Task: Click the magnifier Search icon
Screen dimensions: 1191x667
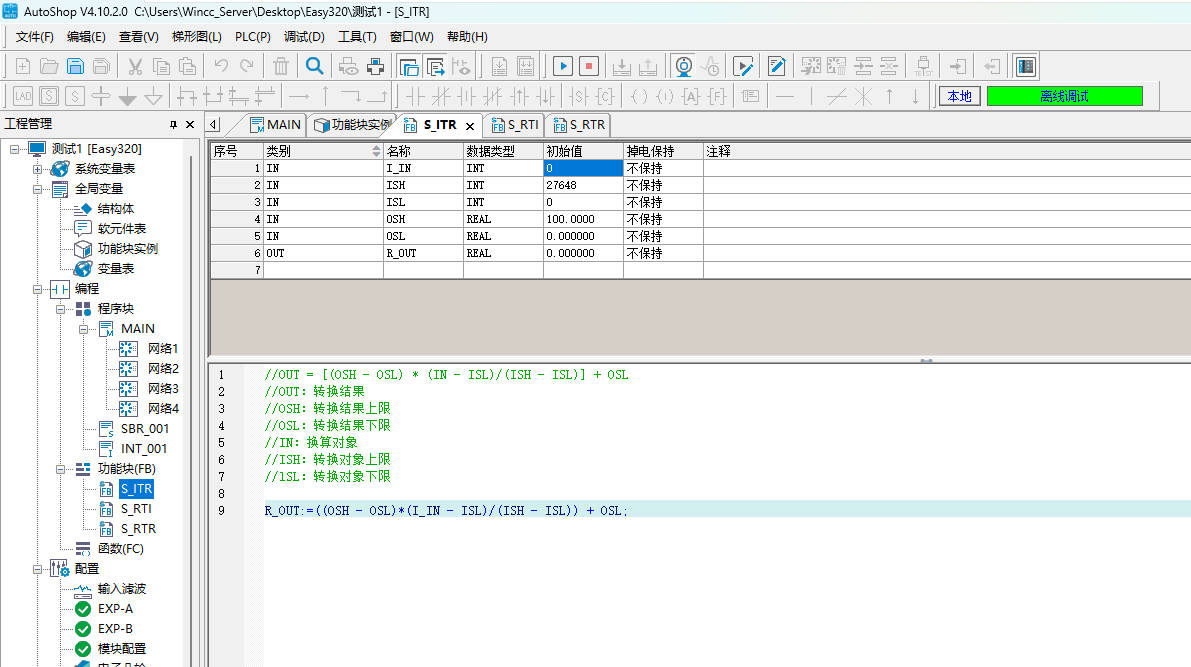Action: (x=314, y=67)
